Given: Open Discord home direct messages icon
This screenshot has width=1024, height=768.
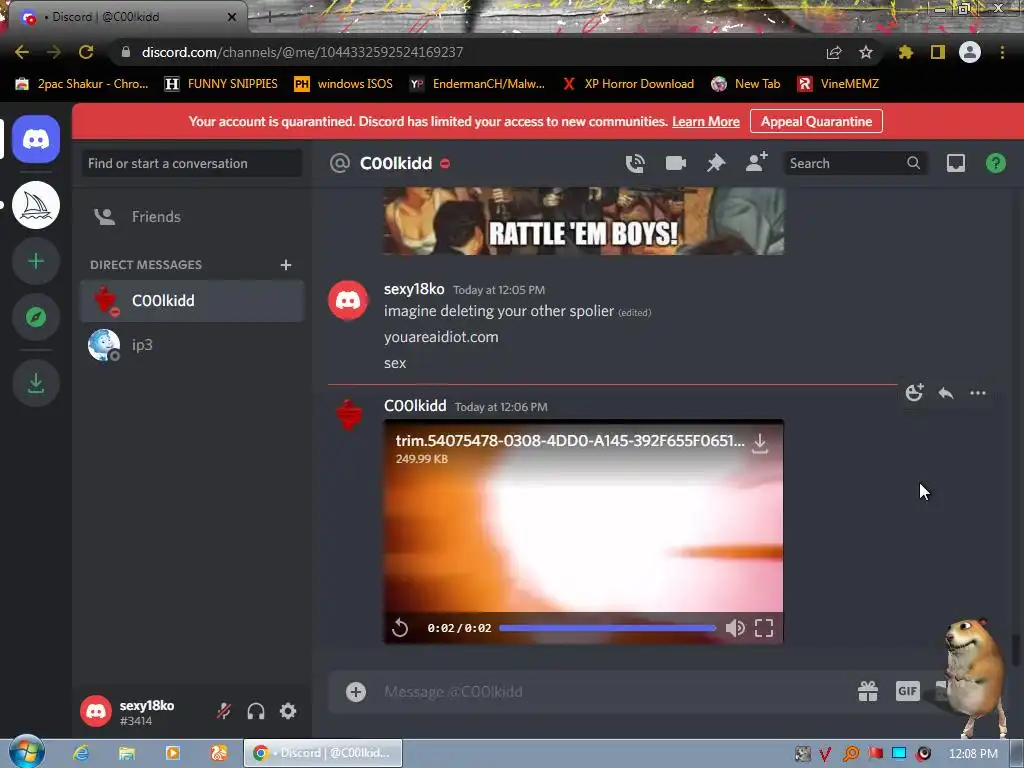Looking at the screenshot, I should tap(36, 139).
